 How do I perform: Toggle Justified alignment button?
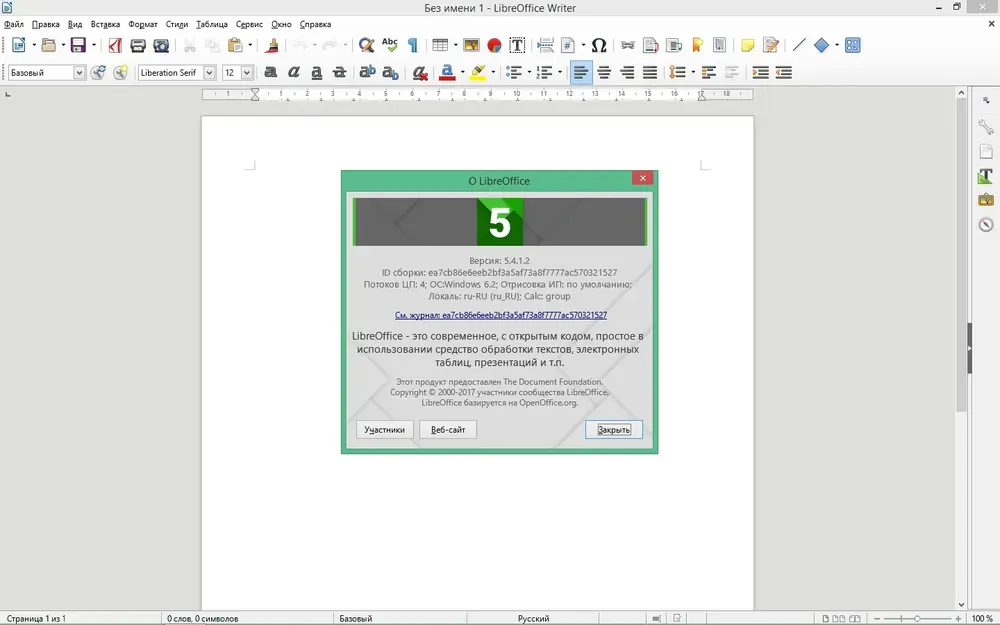[x=650, y=73]
